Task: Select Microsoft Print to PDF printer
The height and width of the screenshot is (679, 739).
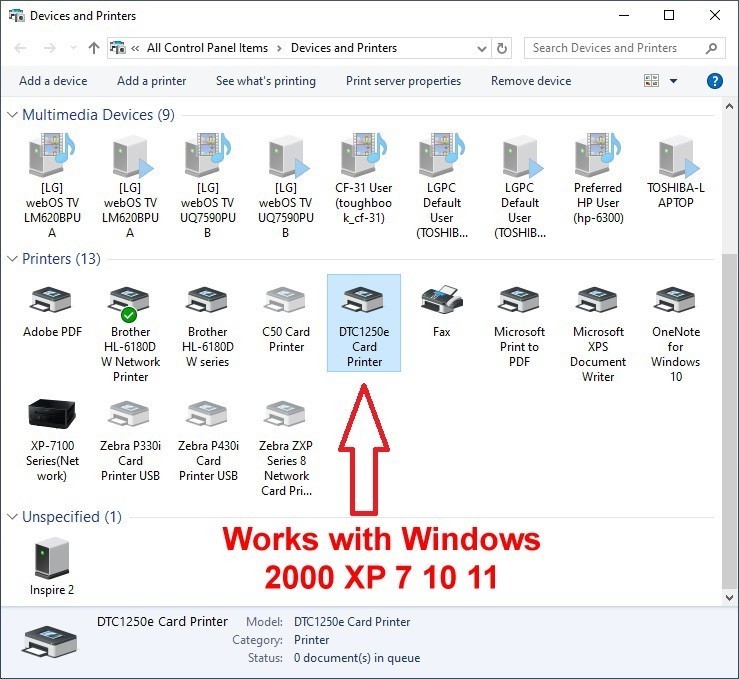Action: [x=519, y=300]
